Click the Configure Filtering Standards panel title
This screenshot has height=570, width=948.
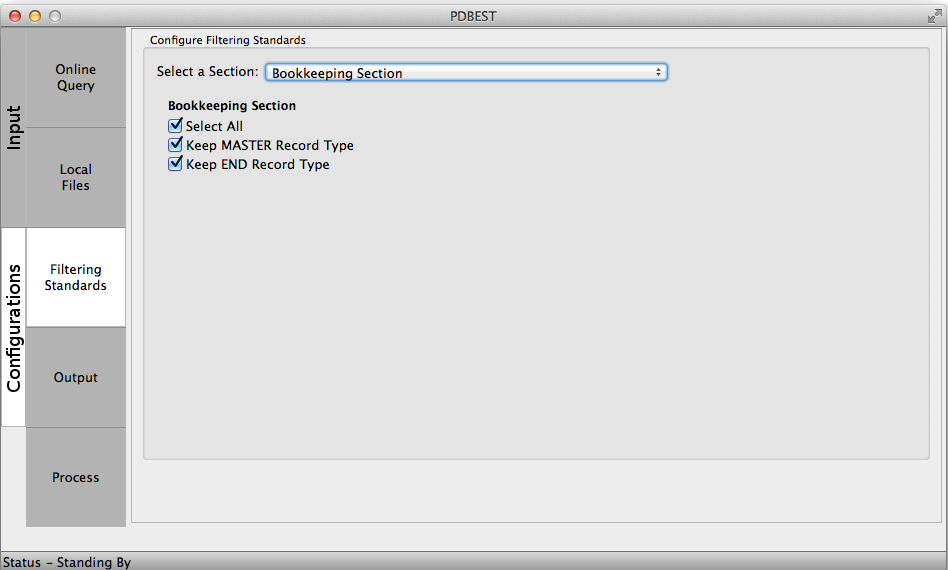click(x=228, y=41)
